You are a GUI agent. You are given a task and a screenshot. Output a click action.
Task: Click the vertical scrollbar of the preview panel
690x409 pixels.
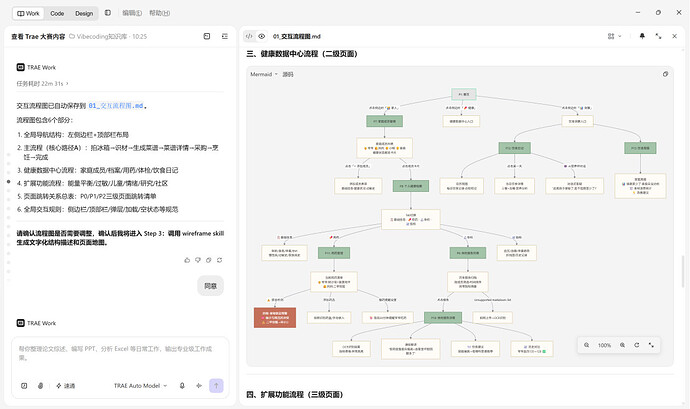tap(683, 271)
